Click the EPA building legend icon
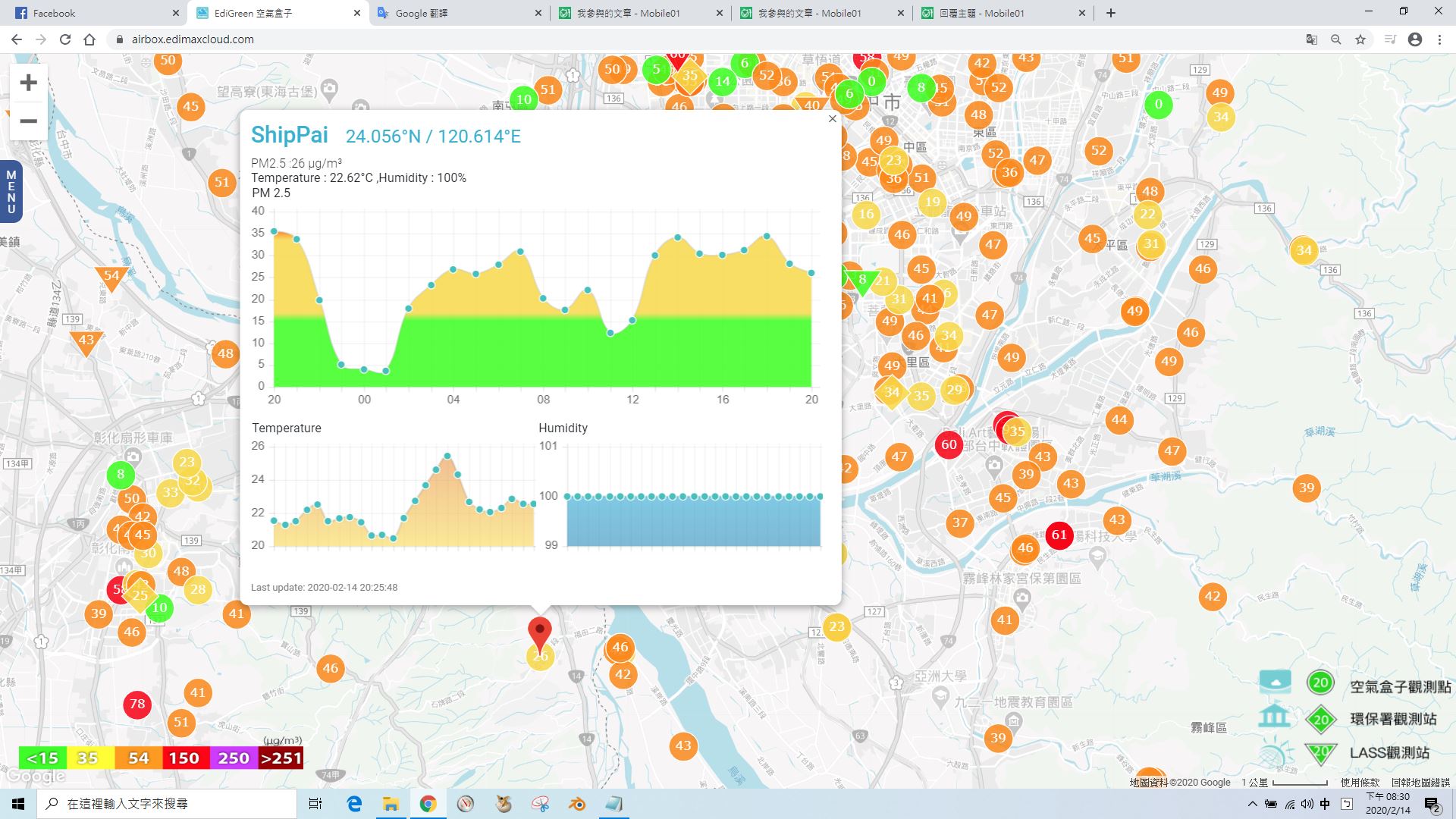1456x819 pixels. tap(1275, 716)
